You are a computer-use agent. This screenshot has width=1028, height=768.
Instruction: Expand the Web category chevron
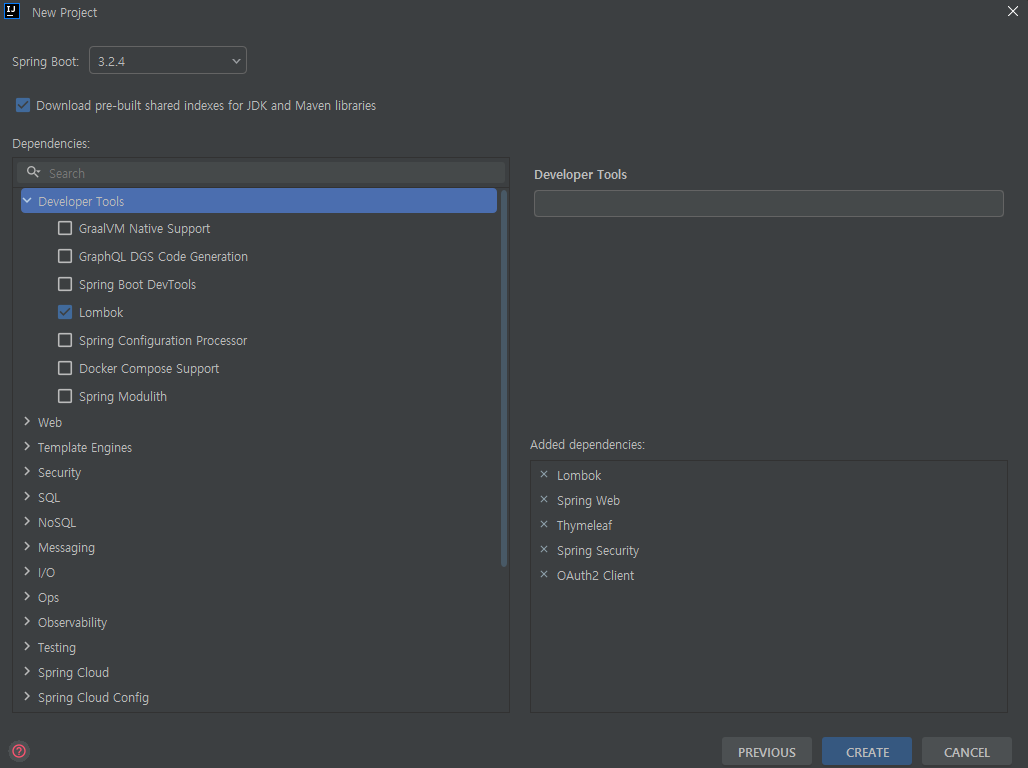(x=27, y=421)
